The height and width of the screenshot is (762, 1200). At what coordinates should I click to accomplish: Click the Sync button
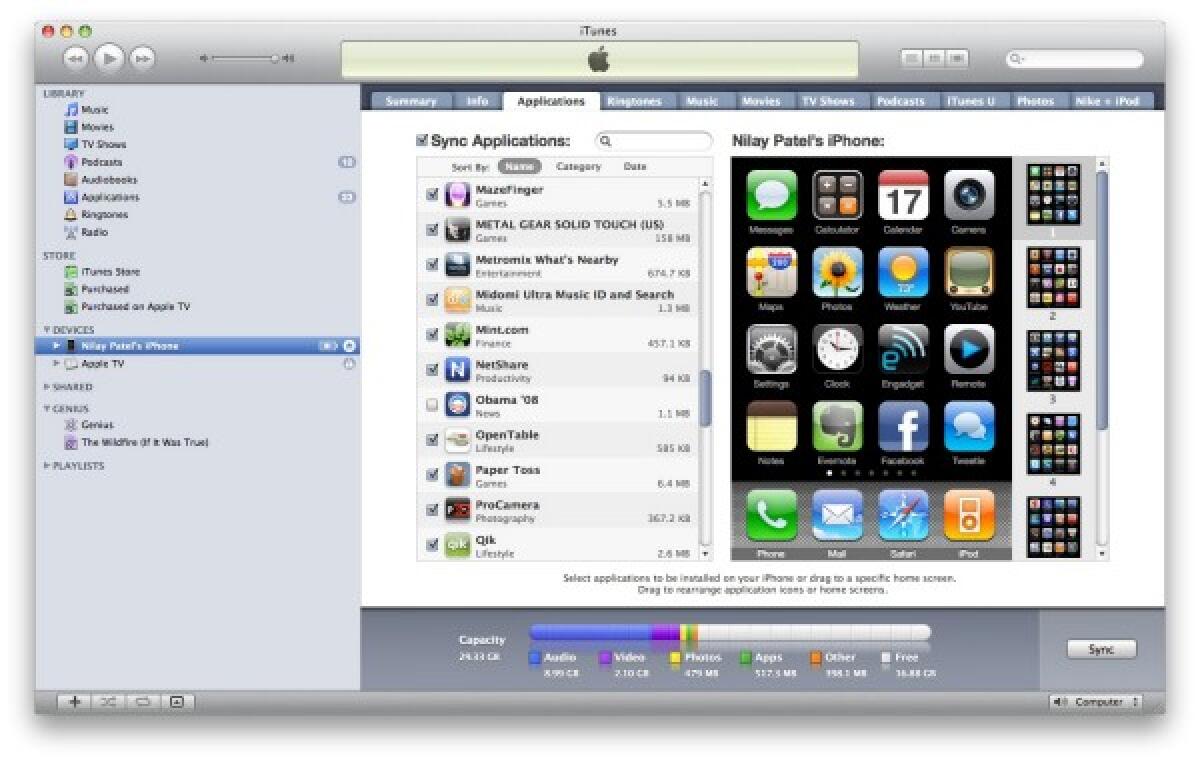pos(1101,650)
